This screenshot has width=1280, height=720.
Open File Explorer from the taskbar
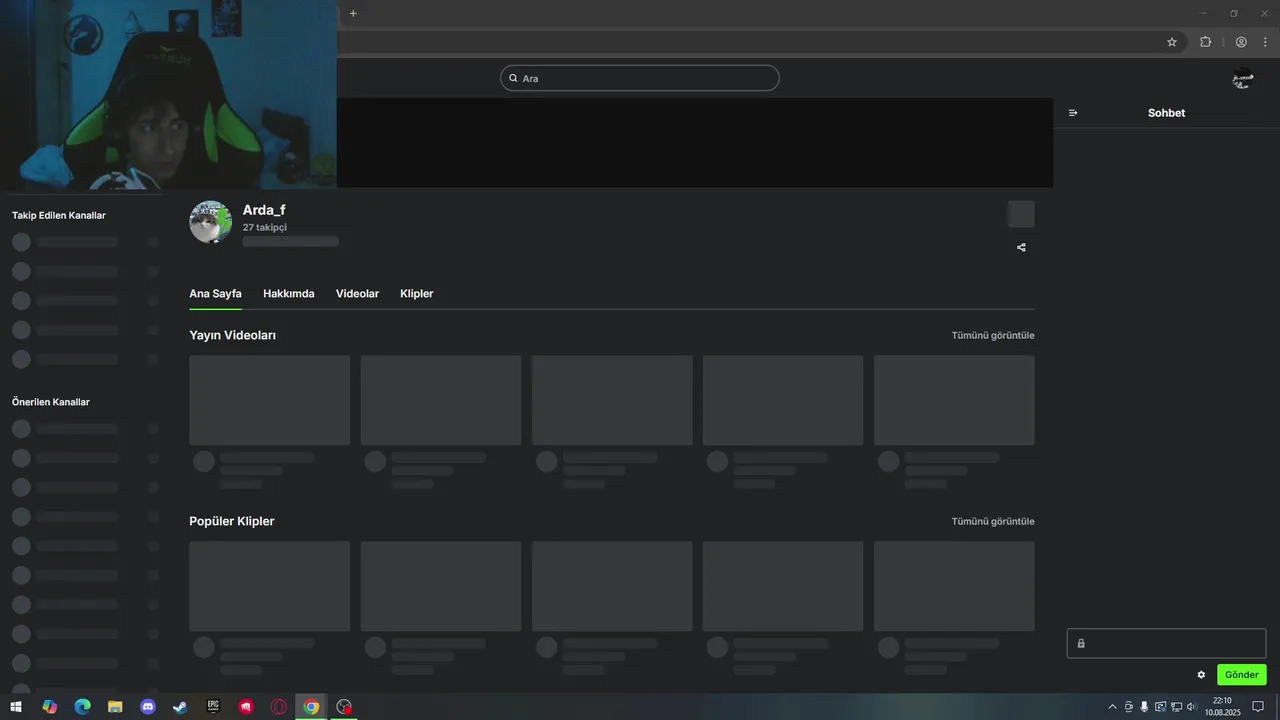115,707
